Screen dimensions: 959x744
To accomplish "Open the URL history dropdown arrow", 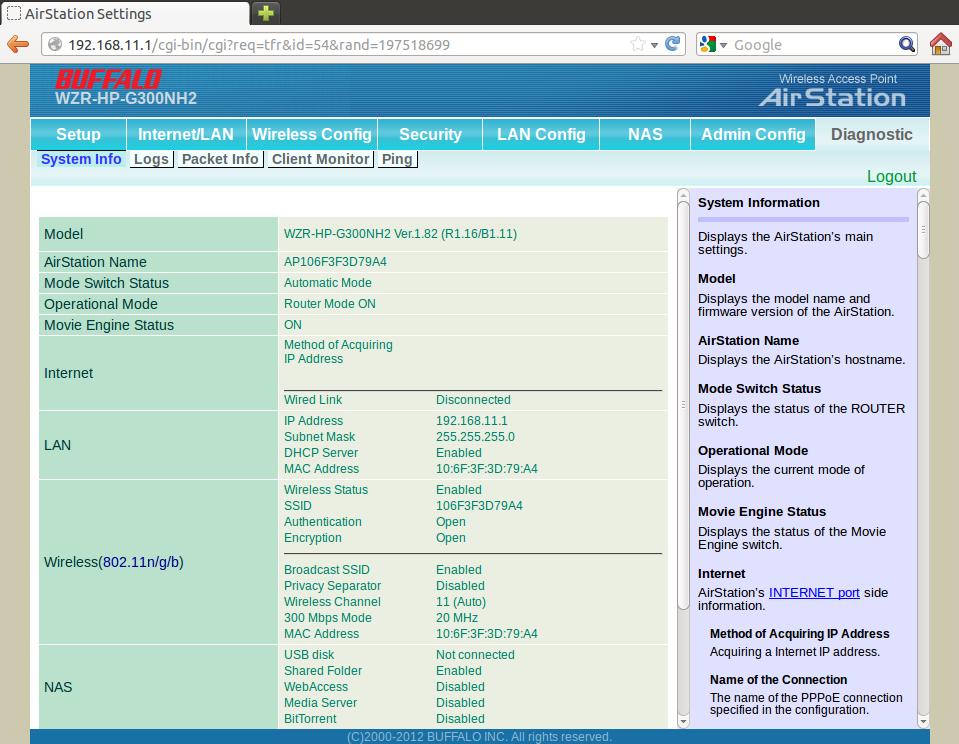I will click(654, 45).
